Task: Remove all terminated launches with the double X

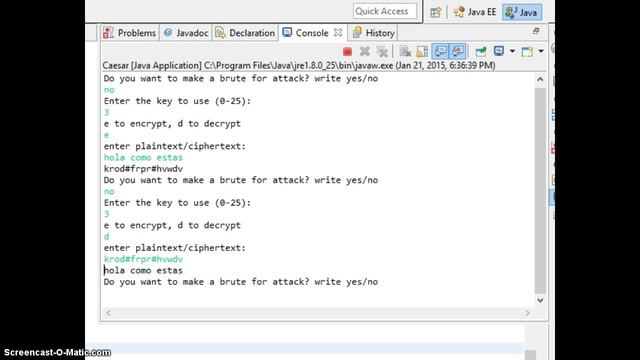Action: coord(382,51)
